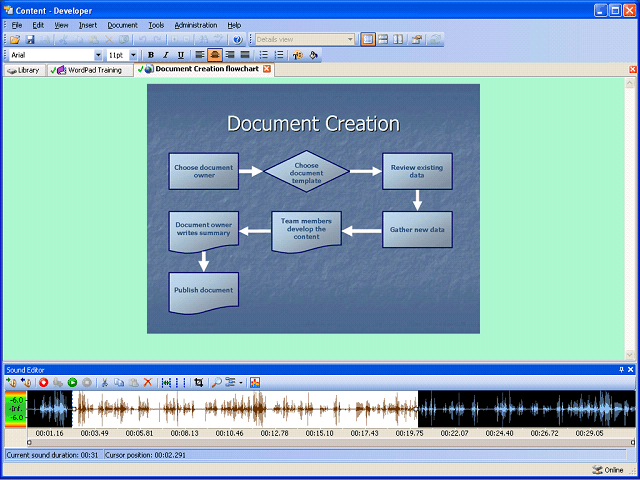Viewport: 640px width, 480px height.
Task: Click the numbered list icon
Action: tap(279, 55)
